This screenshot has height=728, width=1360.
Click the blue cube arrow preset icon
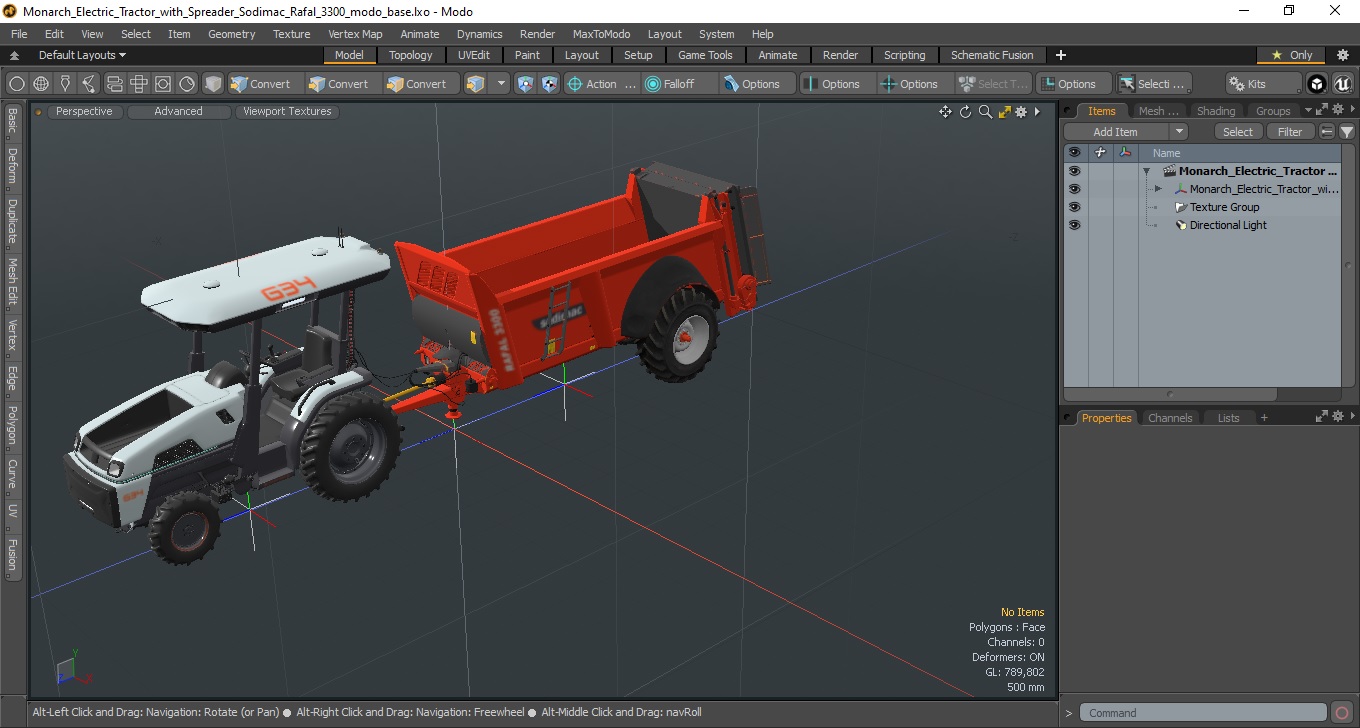pyautogui.click(x=476, y=84)
